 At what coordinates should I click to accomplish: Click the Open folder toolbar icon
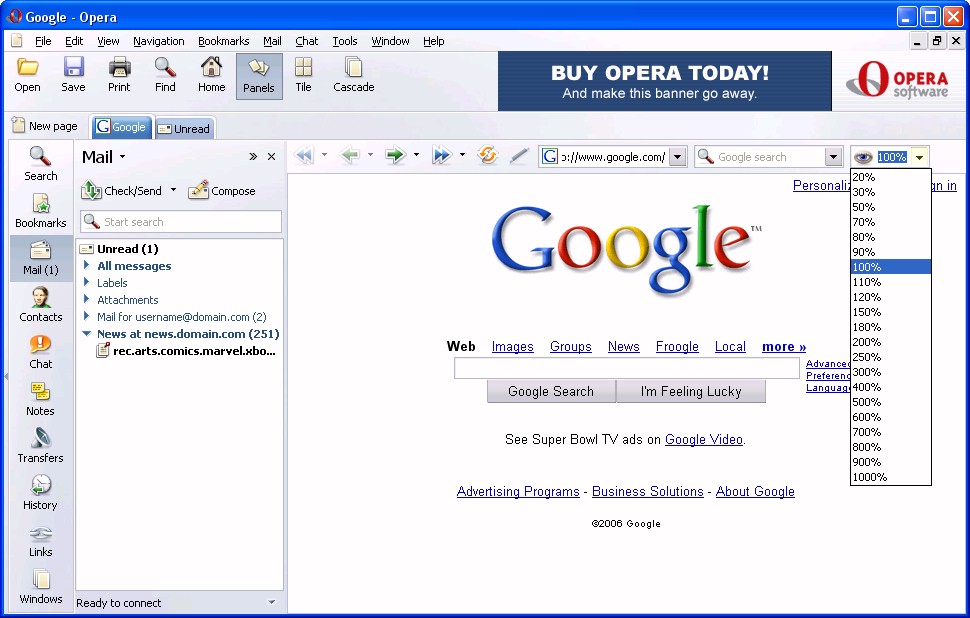click(x=27, y=67)
